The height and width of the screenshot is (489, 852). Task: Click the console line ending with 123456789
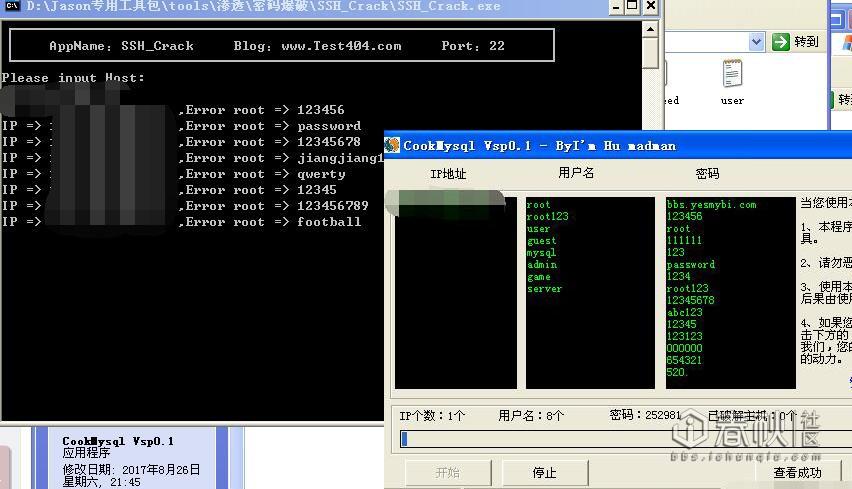click(x=185, y=206)
